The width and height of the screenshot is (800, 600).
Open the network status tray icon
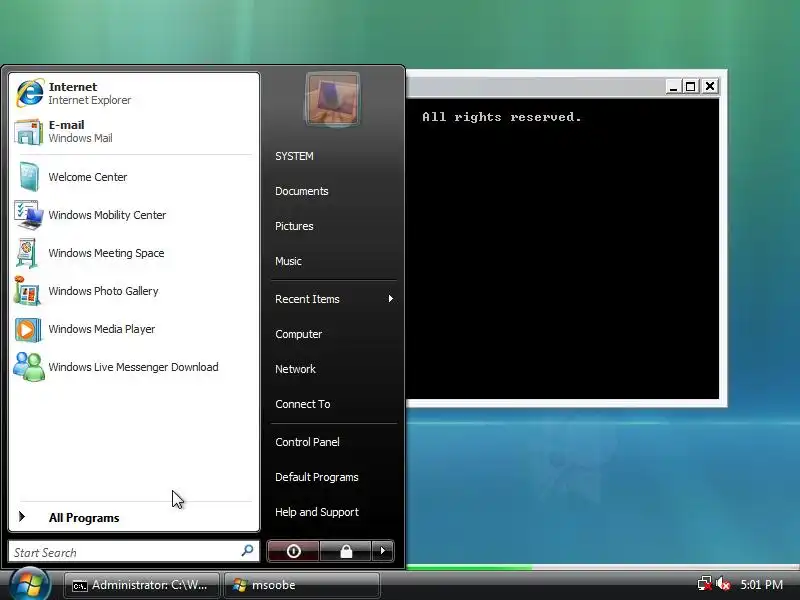coord(705,584)
